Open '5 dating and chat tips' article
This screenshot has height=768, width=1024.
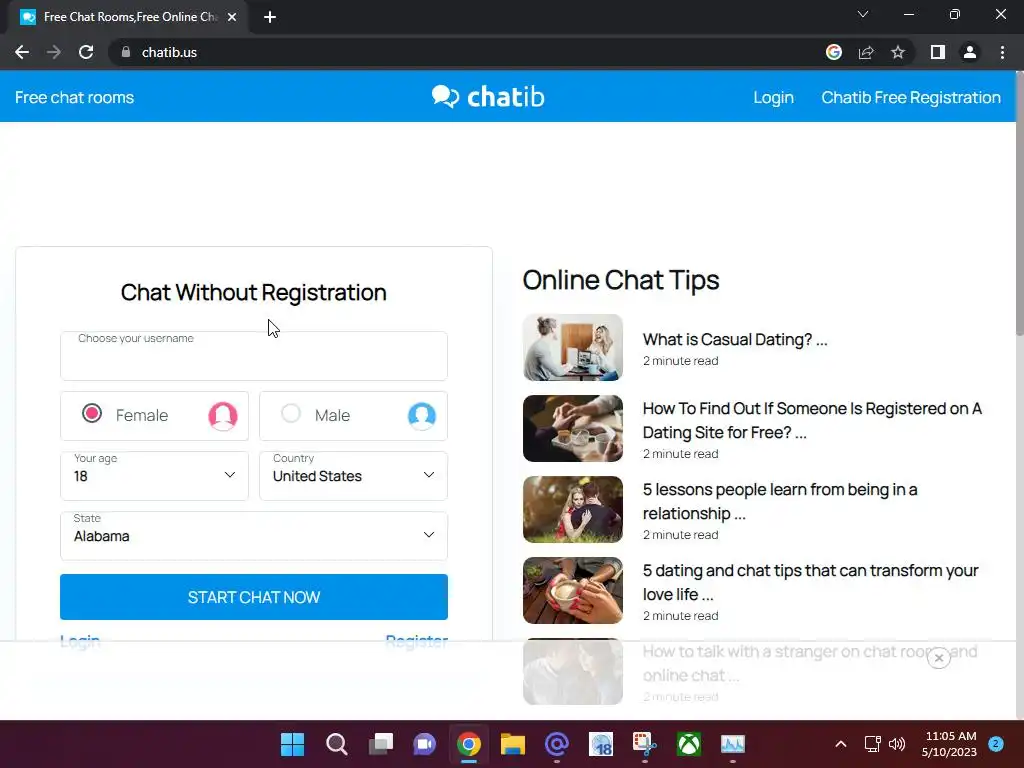(810, 583)
